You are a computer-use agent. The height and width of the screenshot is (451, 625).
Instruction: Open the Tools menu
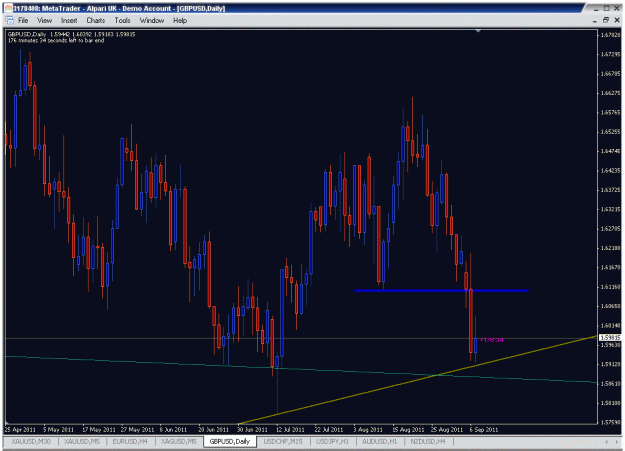point(122,20)
